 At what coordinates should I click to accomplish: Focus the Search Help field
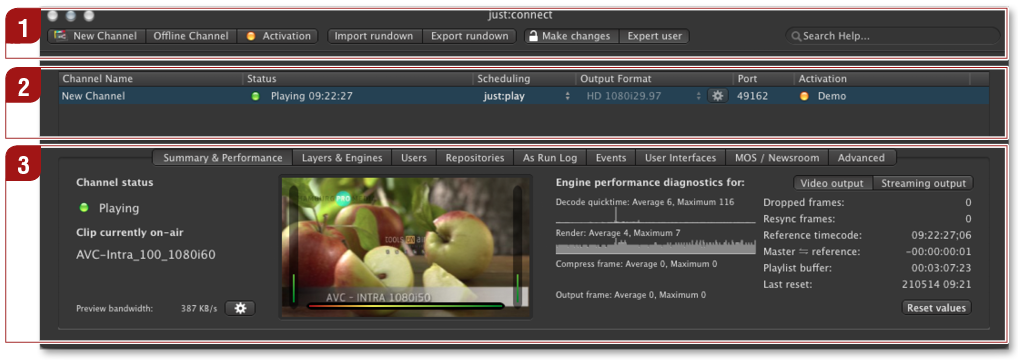coord(893,36)
